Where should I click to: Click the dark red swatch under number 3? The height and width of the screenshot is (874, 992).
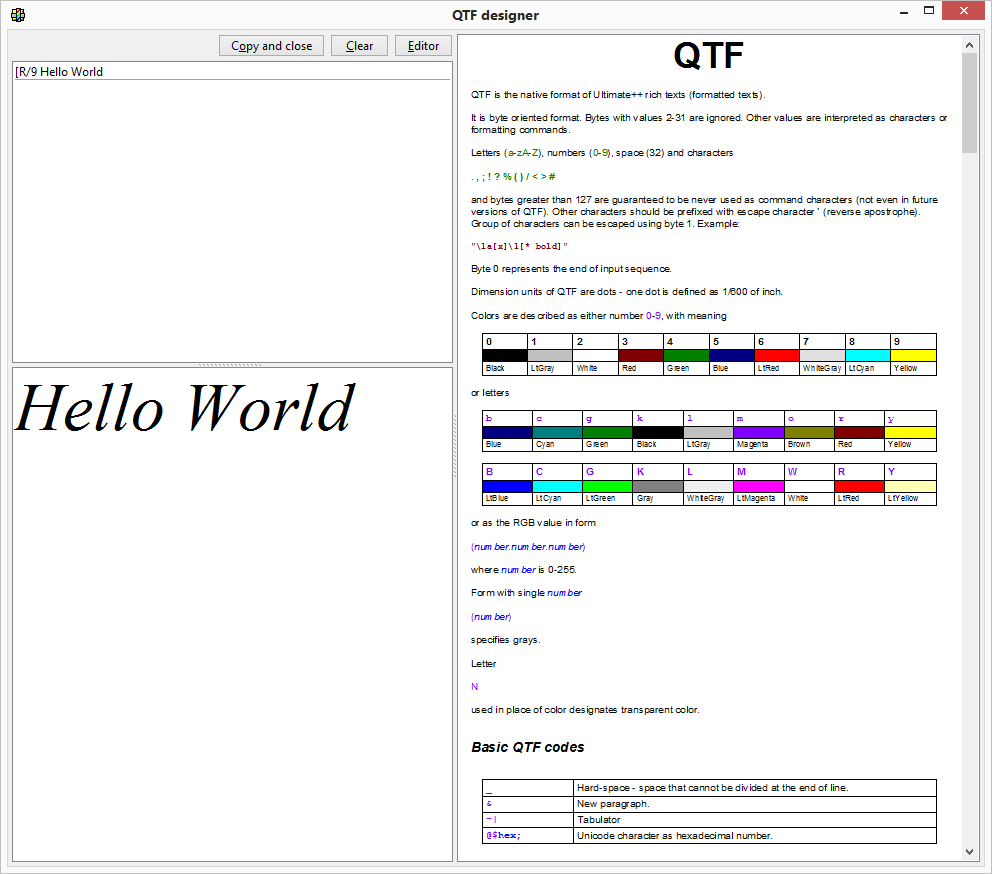pos(640,355)
